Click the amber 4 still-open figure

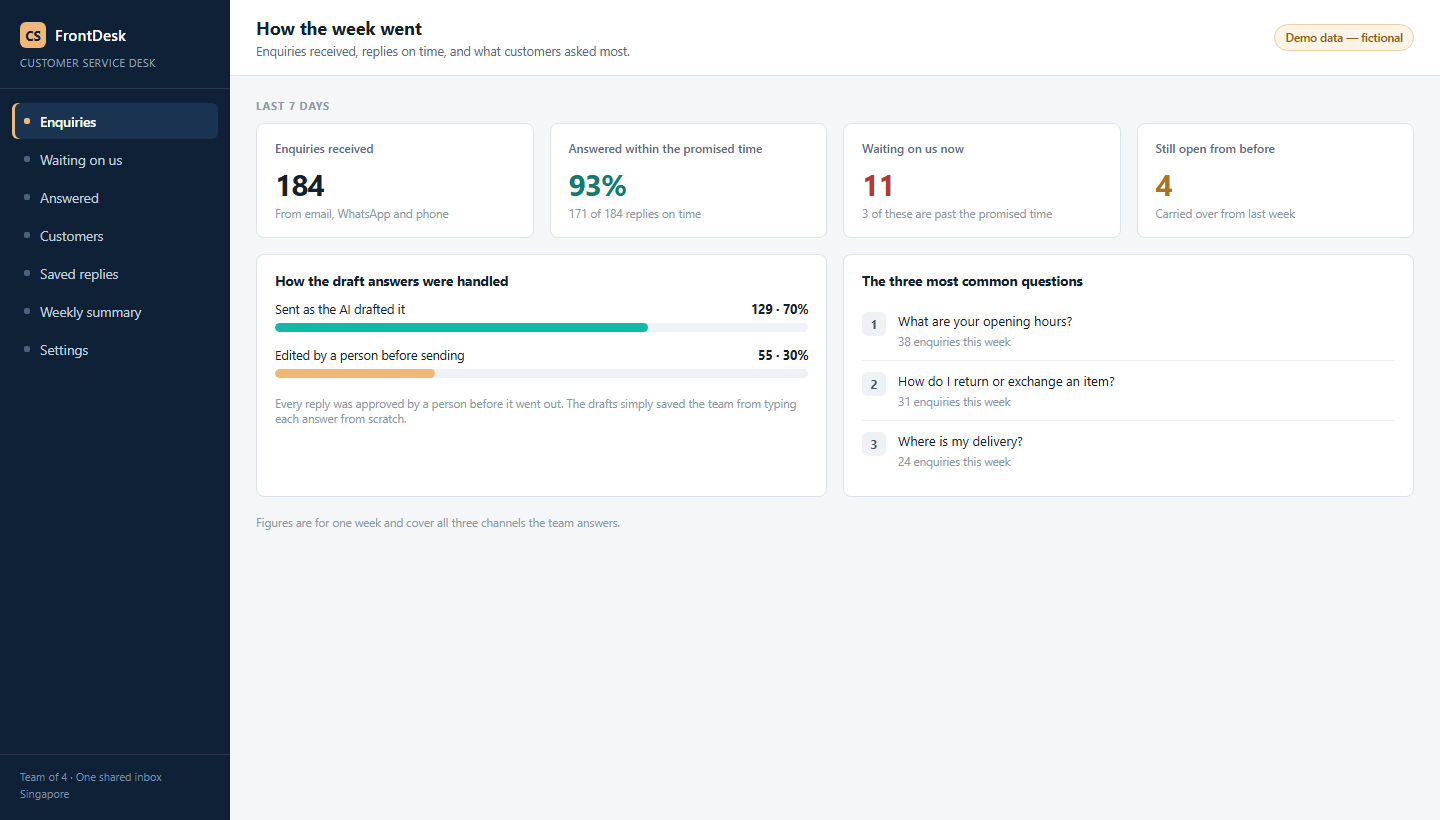click(1164, 186)
